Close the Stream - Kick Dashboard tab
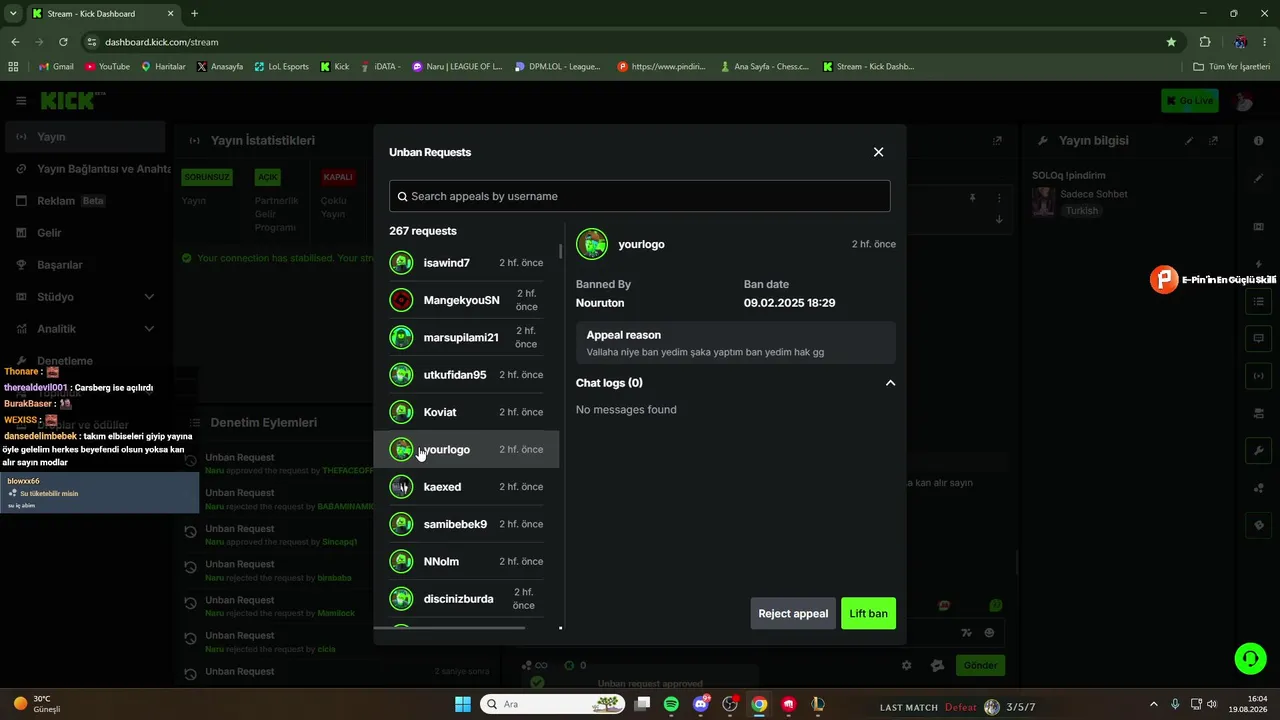The height and width of the screenshot is (720, 1280). pyautogui.click(x=170, y=14)
